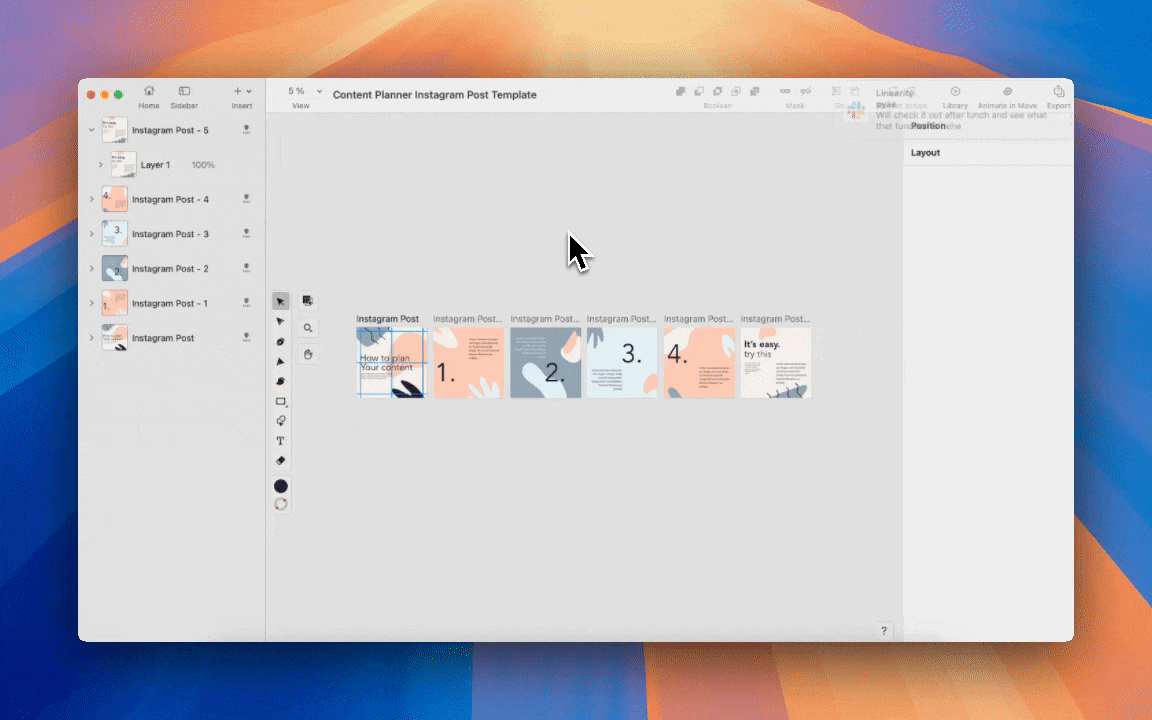
Task: Open the Home screen icon
Action: [x=149, y=91]
